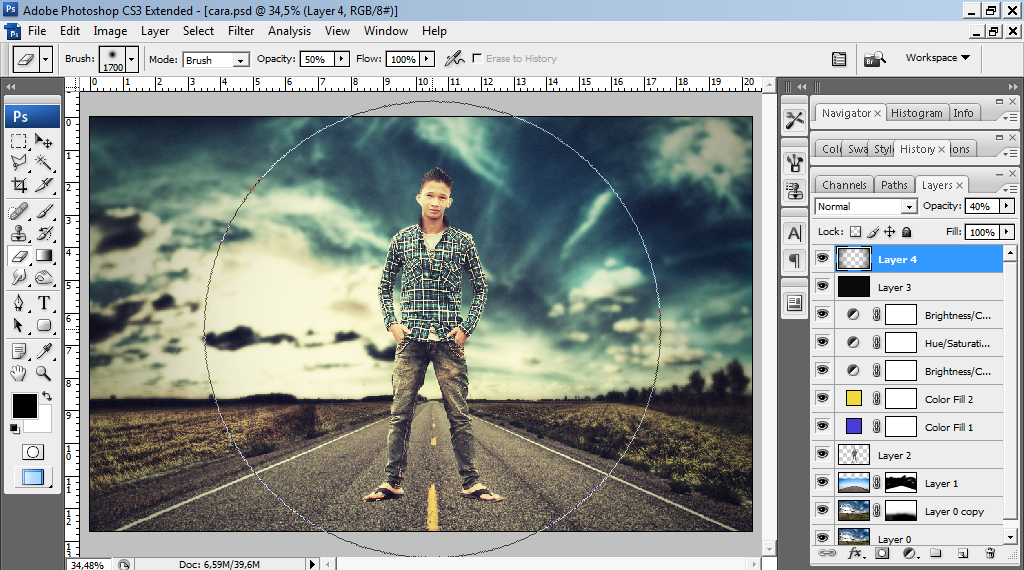Open the Analysis menu
This screenshot has height=570, width=1024.
289,31
